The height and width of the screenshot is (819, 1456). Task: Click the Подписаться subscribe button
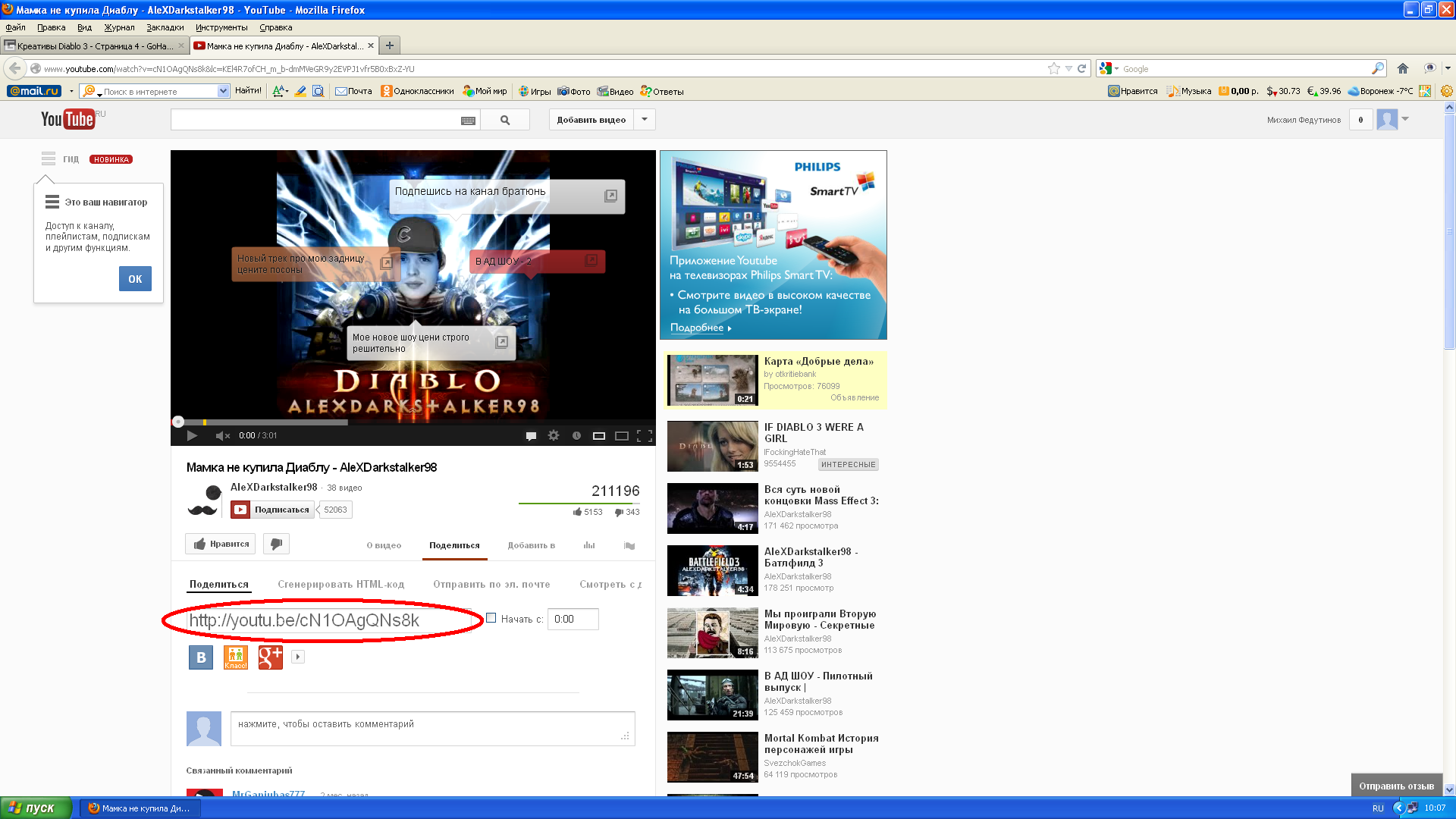(x=272, y=510)
